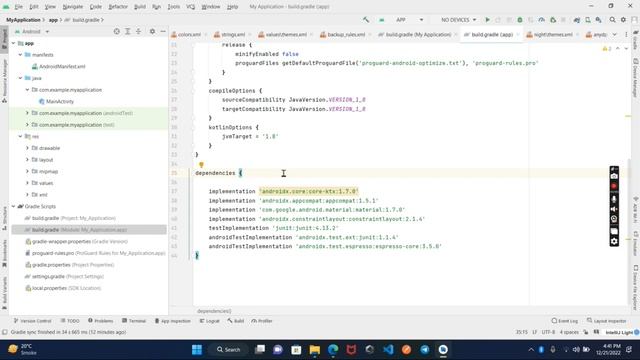Image resolution: width=640 pixels, height=360 pixels.
Task: Open the TODO tool window
Action: [x=70, y=321]
